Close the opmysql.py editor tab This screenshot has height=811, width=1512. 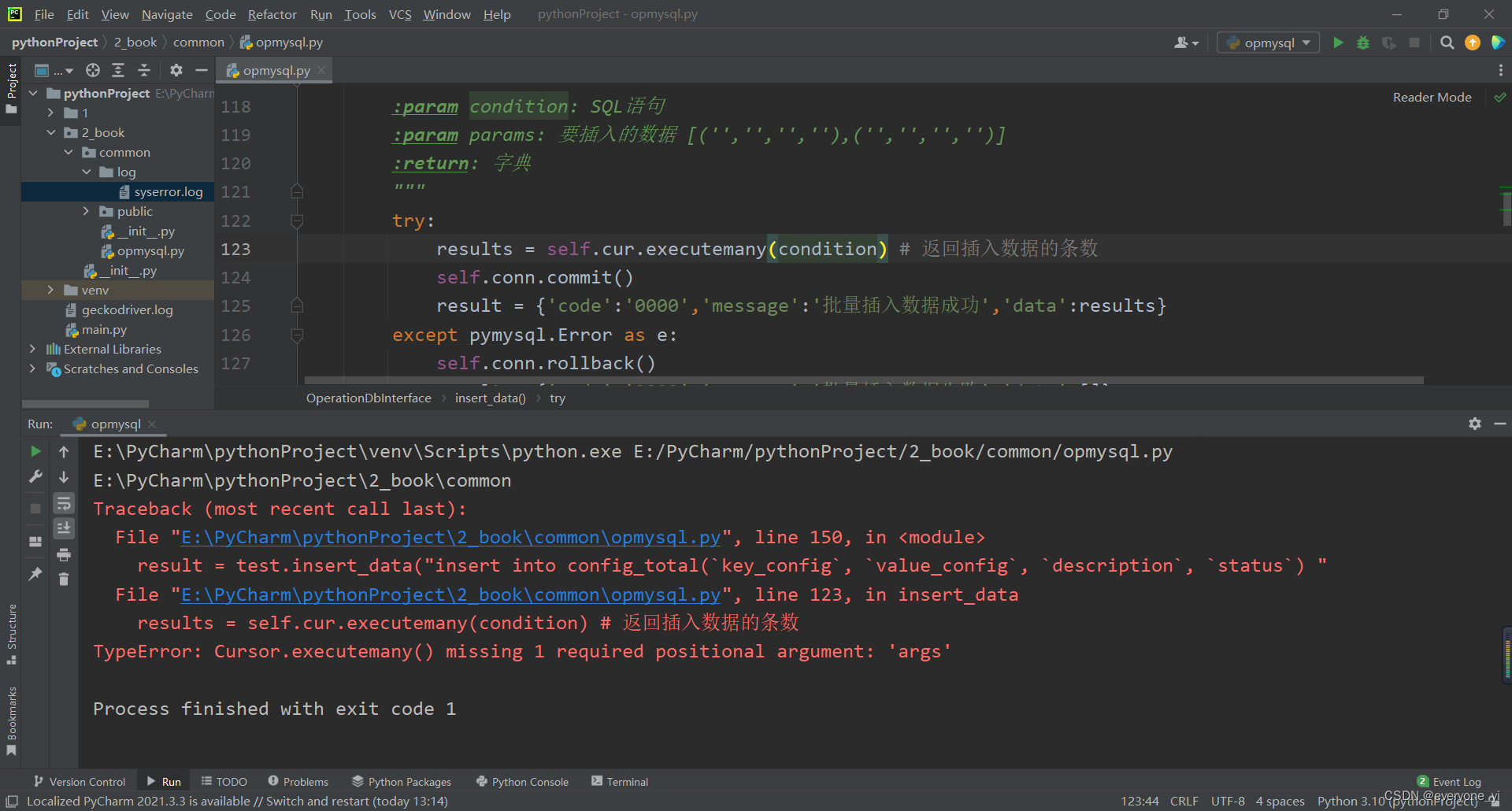[x=321, y=70]
